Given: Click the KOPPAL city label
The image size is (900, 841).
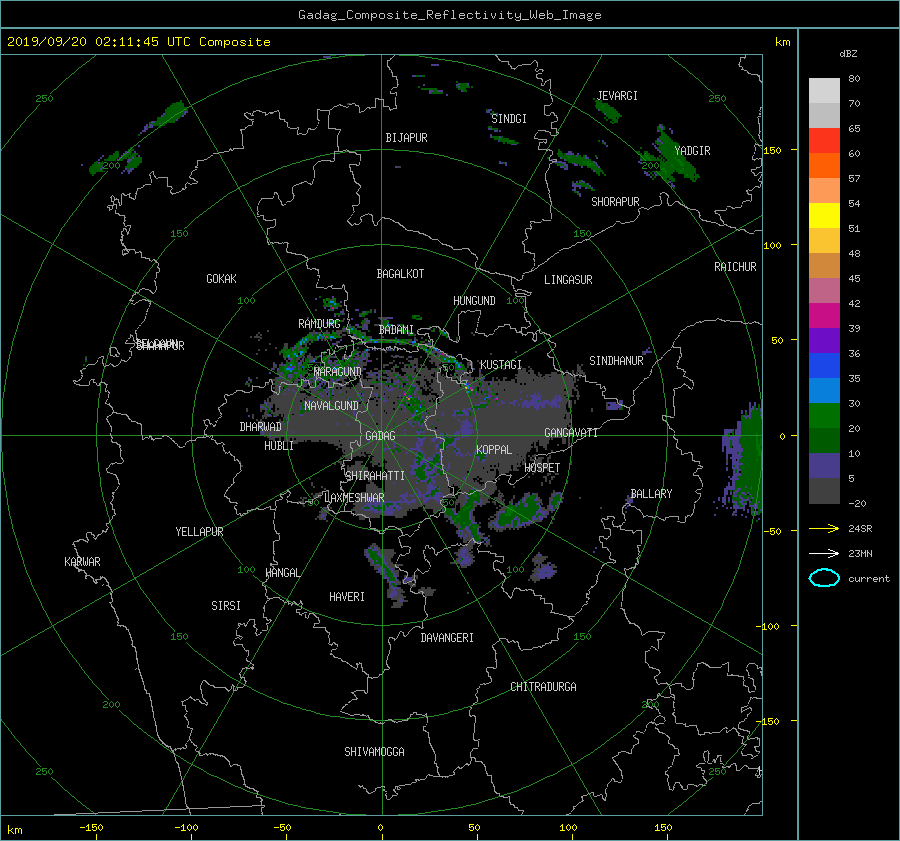Looking at the screenshot, I should [494, 450].
